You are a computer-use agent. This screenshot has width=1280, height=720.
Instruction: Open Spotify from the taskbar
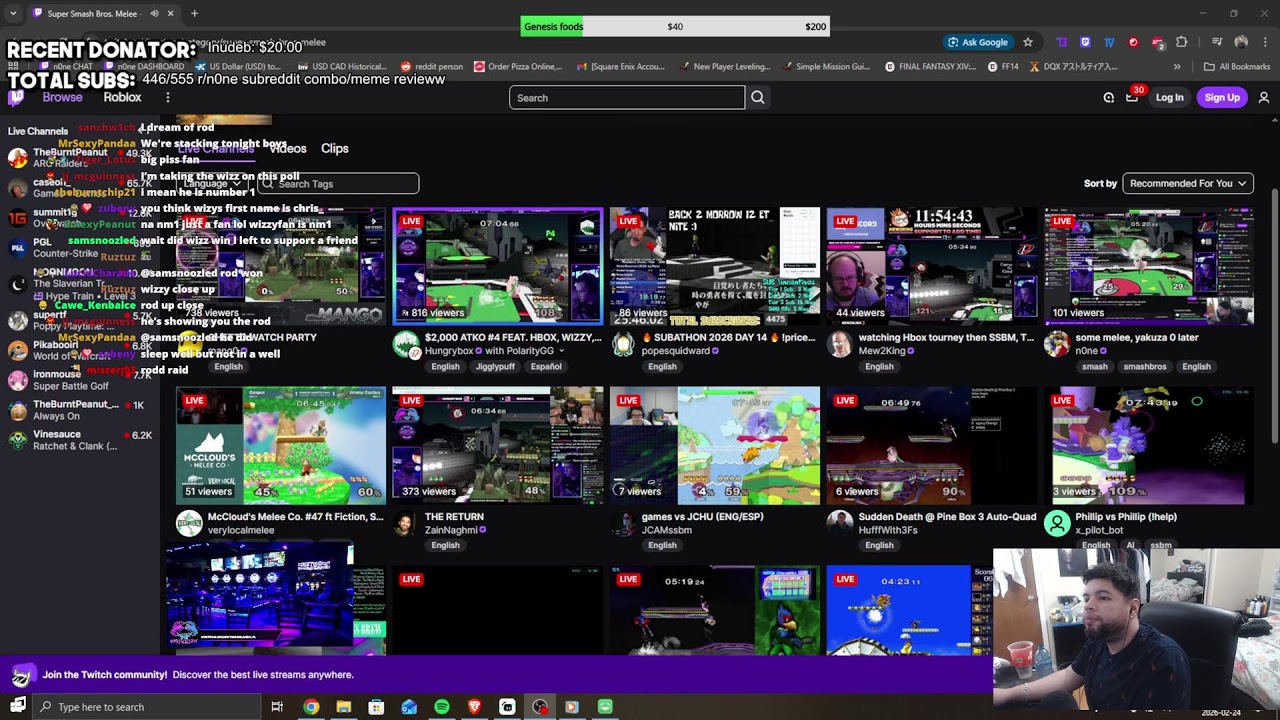(x=442, y=707)
